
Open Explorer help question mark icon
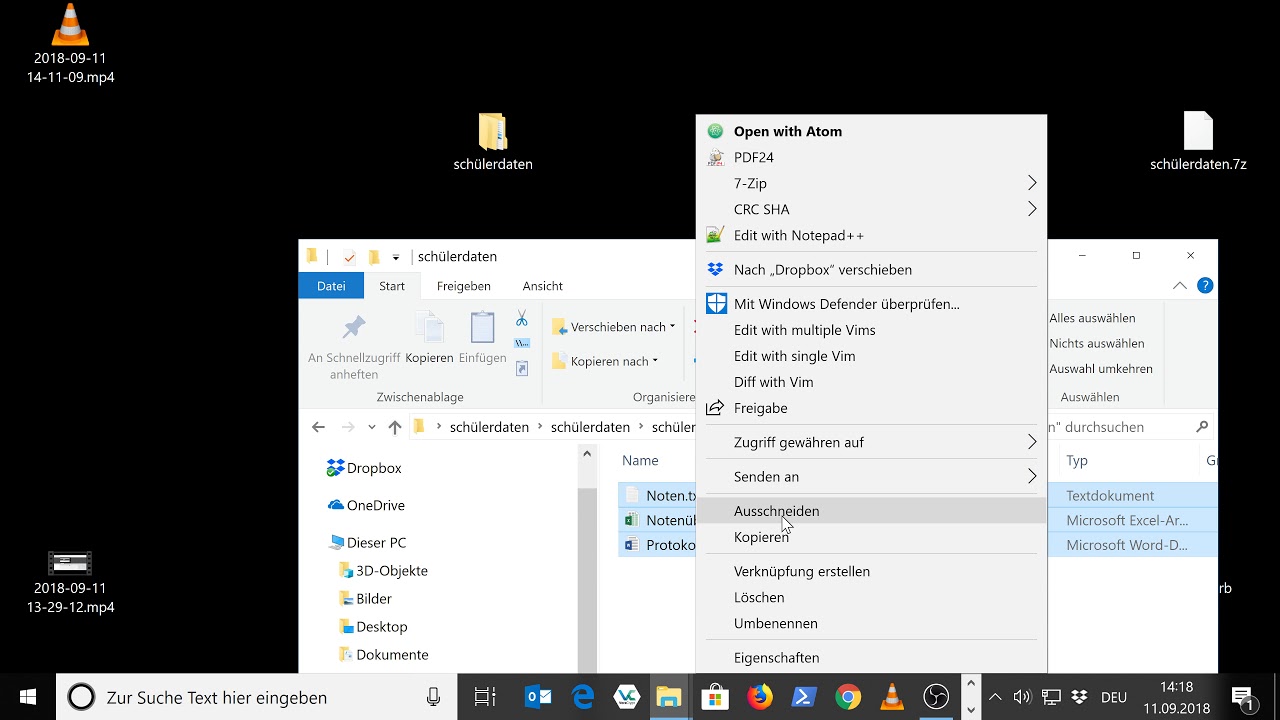point(1205,285)
